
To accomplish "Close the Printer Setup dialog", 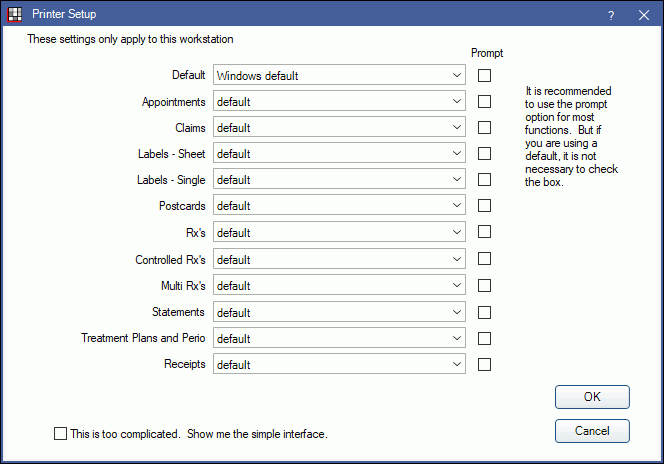I will pos(644,15).
